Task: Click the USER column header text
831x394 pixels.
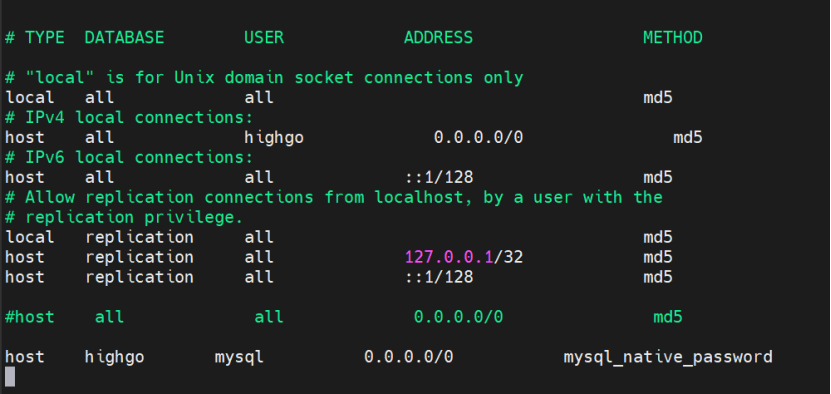Action: [x=263, y=38]
